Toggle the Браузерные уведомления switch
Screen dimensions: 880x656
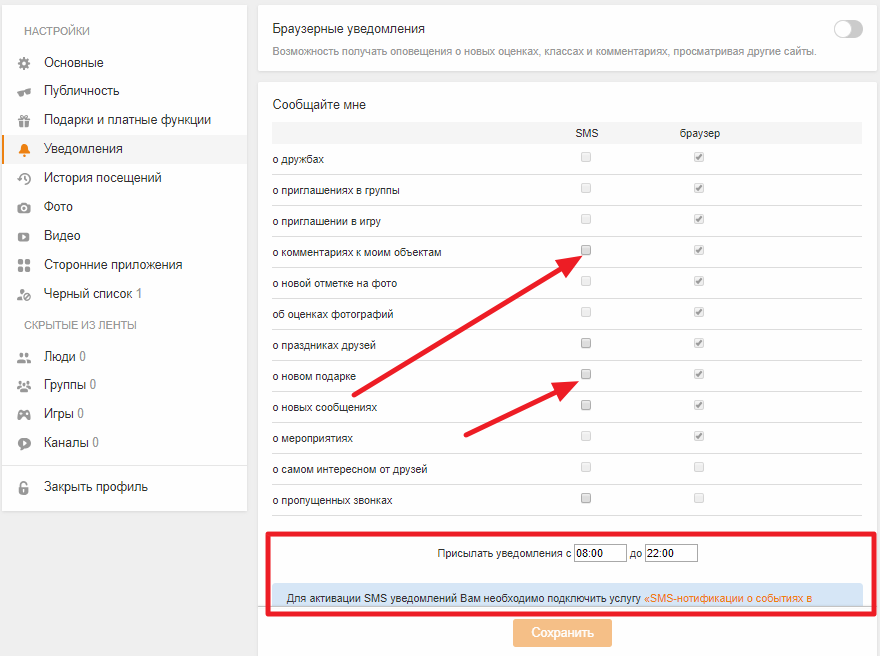click(847, 29)
